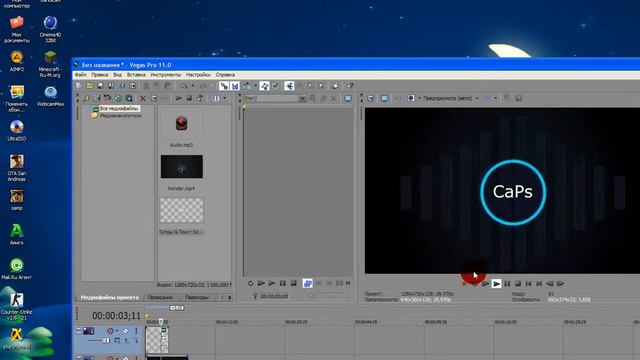The height and width of the screenshot is (360, 640).
Task: Open the trimmer history combo box
Action: click(275, 98)
